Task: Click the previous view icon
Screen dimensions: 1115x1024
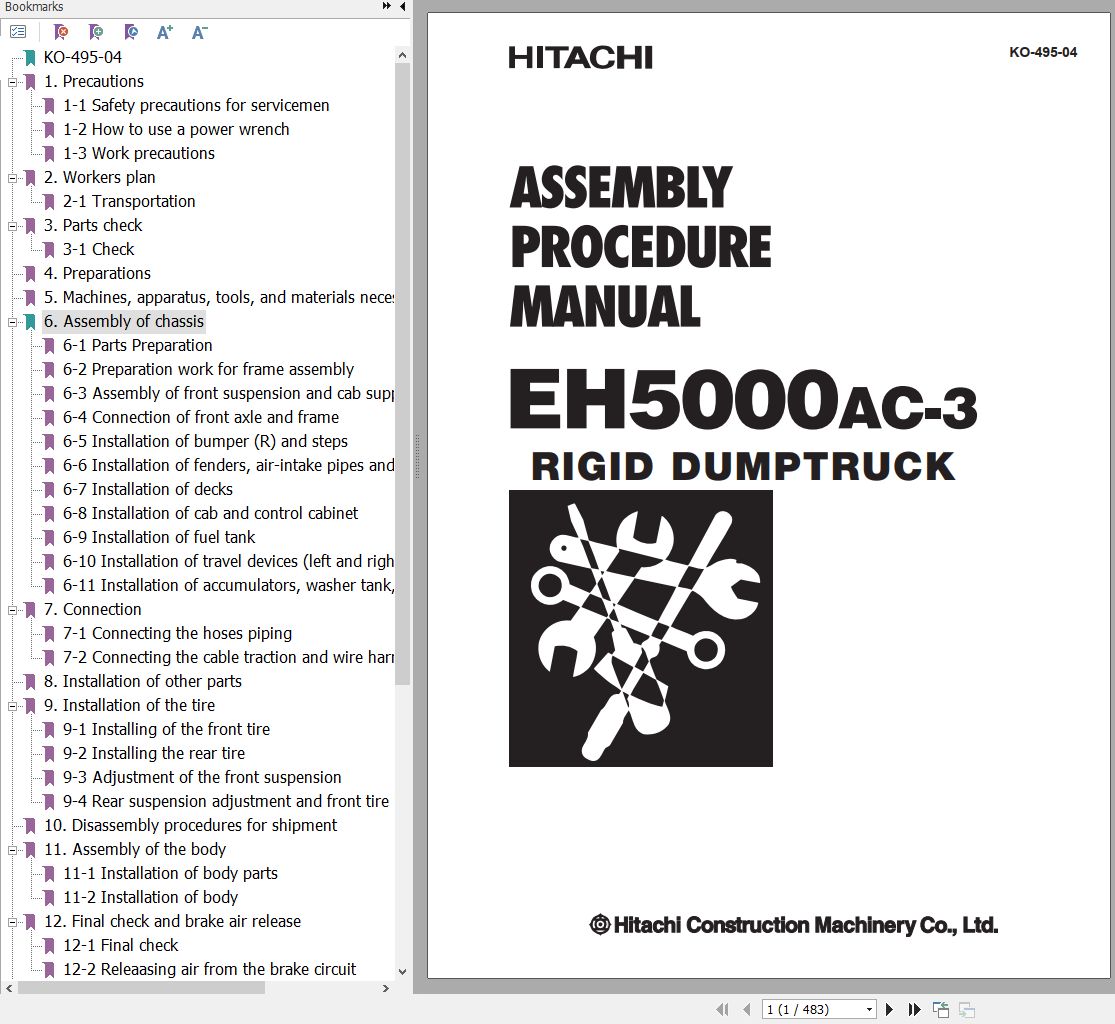Action: [941, 1009]
